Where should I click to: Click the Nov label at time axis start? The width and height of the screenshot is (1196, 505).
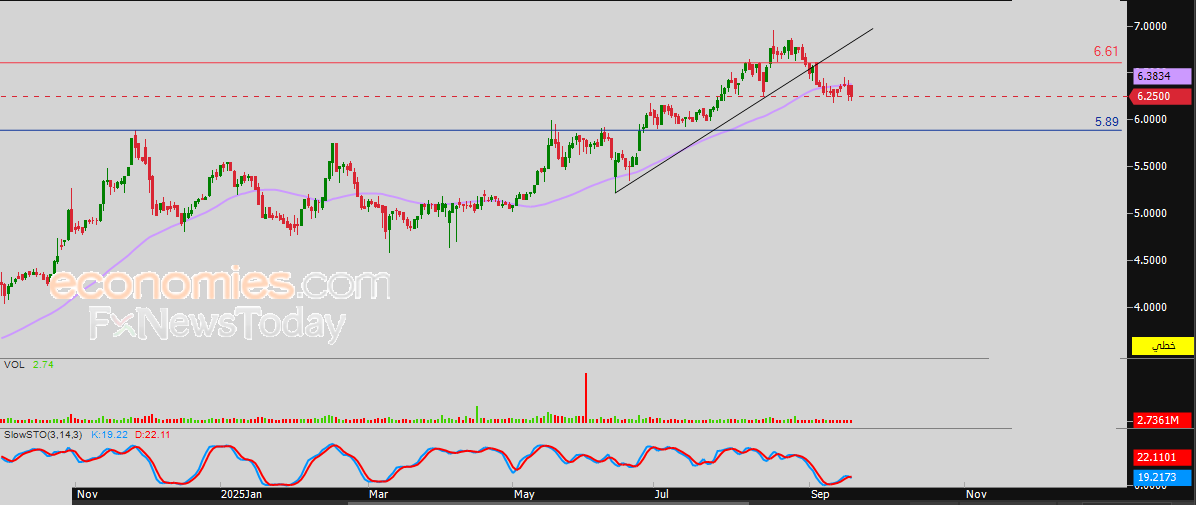pyautogui.click(x=89, y=496)
